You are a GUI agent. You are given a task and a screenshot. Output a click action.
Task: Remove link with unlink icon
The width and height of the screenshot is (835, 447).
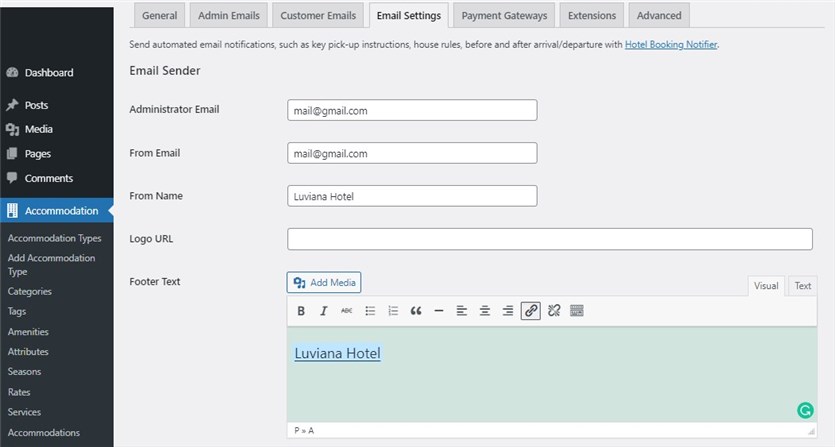[x=554, y=311]
